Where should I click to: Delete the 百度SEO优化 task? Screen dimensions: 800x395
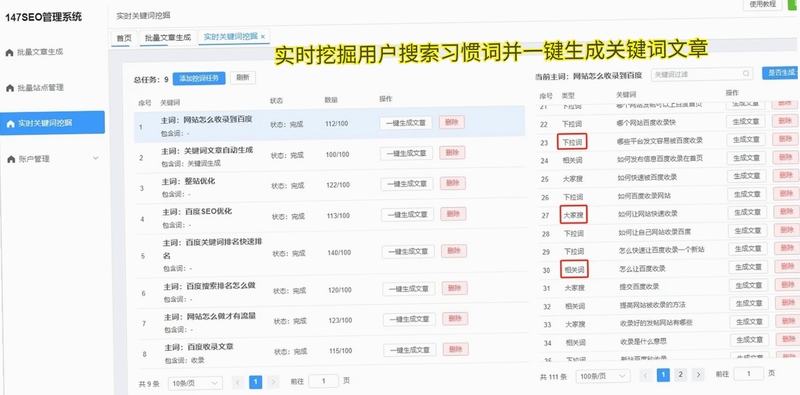coord(453,214)
